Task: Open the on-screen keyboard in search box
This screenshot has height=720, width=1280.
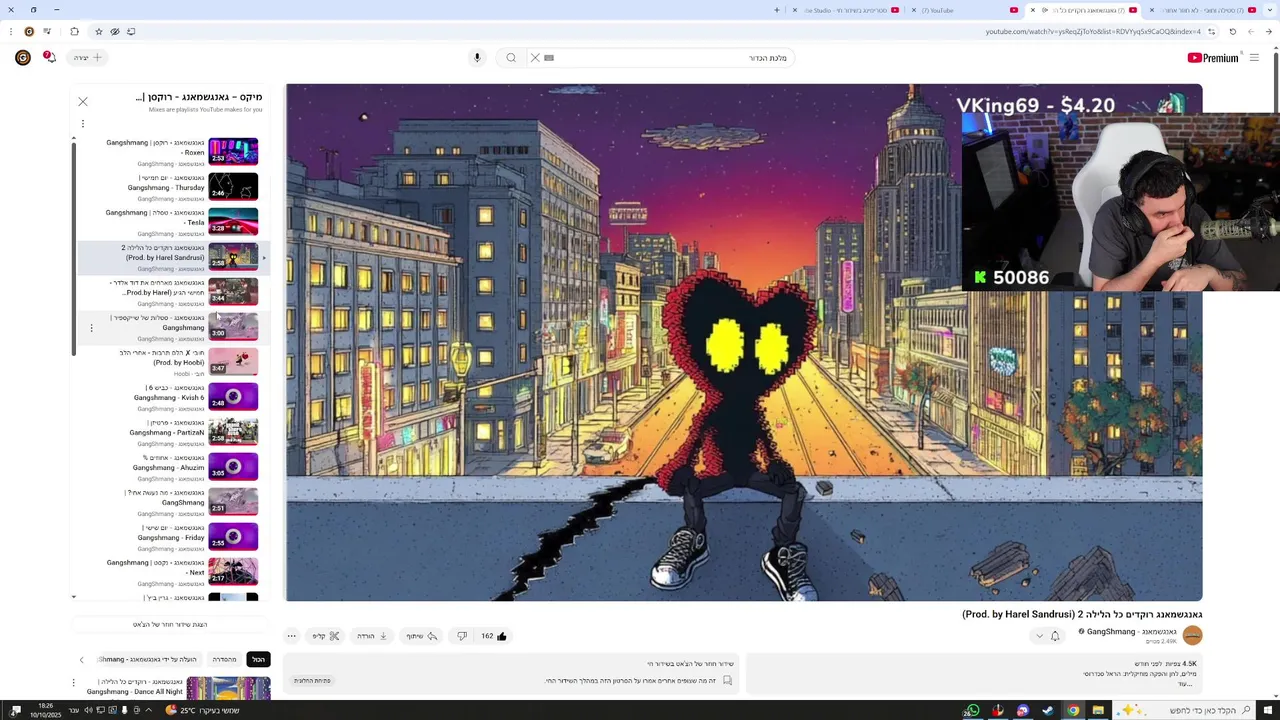Action: click(x=549, y=58)
